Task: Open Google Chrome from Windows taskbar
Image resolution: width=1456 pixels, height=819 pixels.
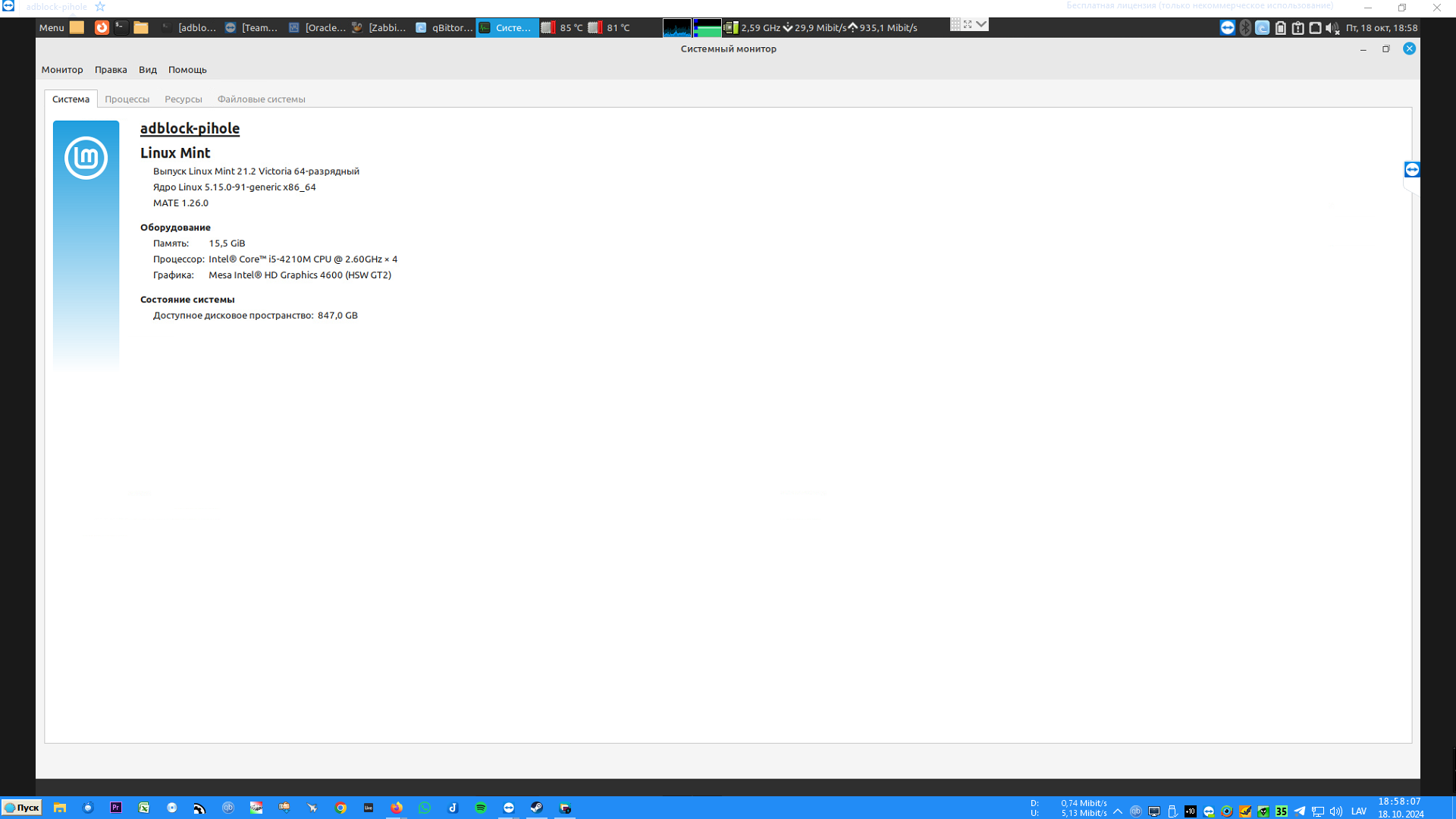Action: click(x=340, y=808)
